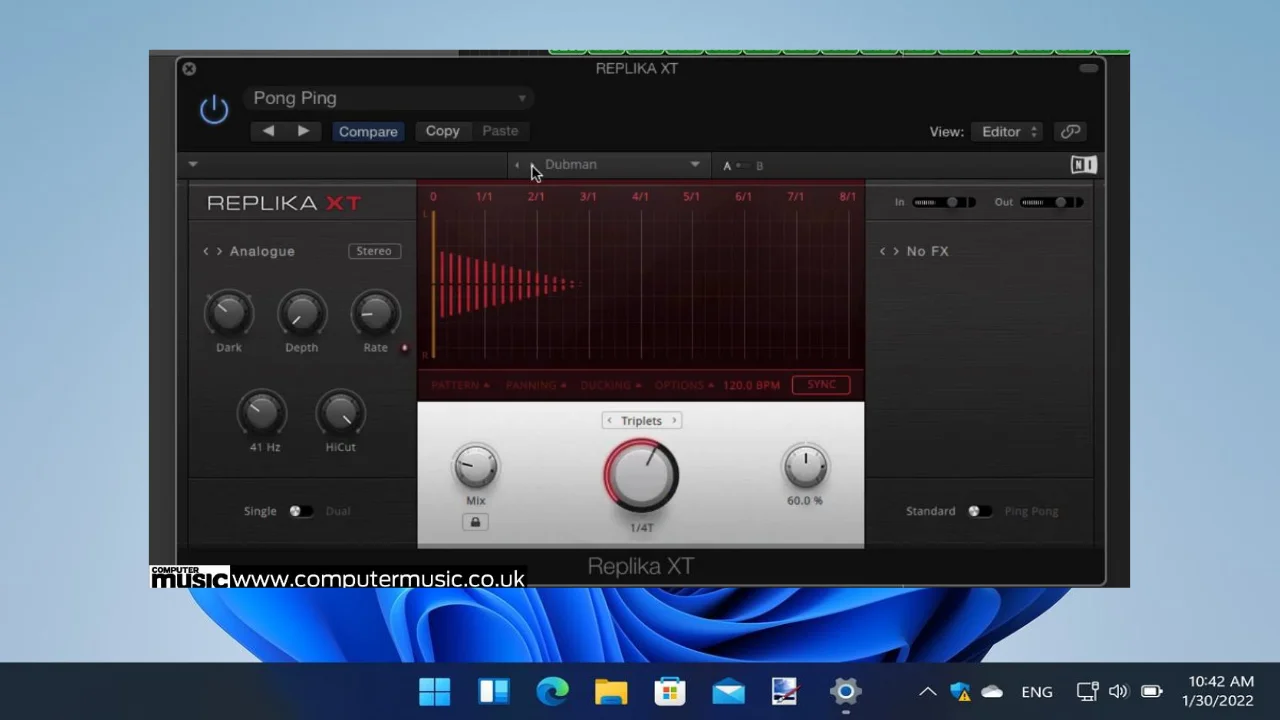This screenshot has width=1280, height=720.
Task: Open the DUCKING menu
Action: point(611,385)
